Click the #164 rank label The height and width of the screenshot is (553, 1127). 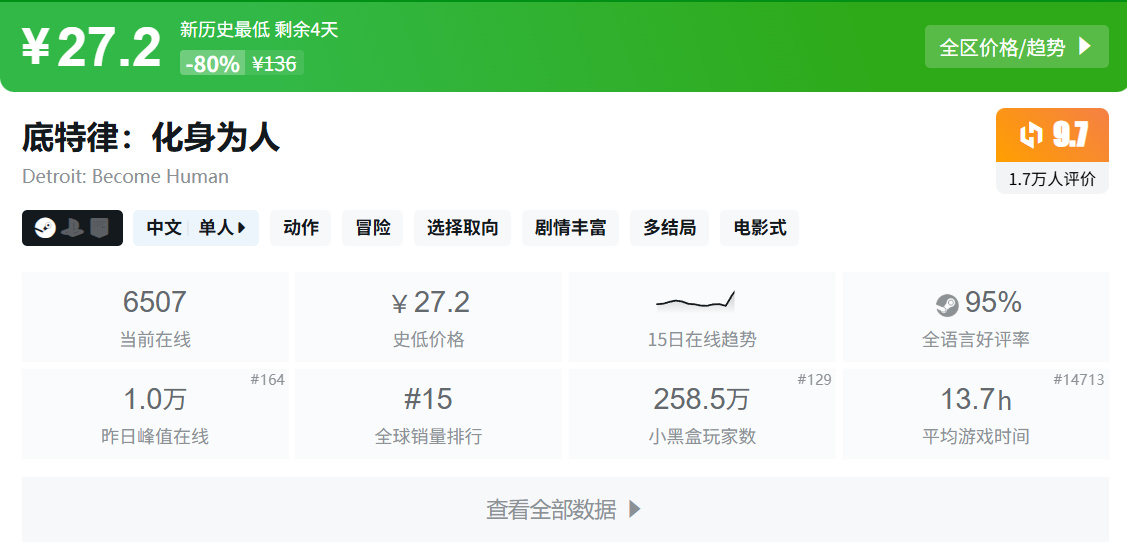pos(267,380)
